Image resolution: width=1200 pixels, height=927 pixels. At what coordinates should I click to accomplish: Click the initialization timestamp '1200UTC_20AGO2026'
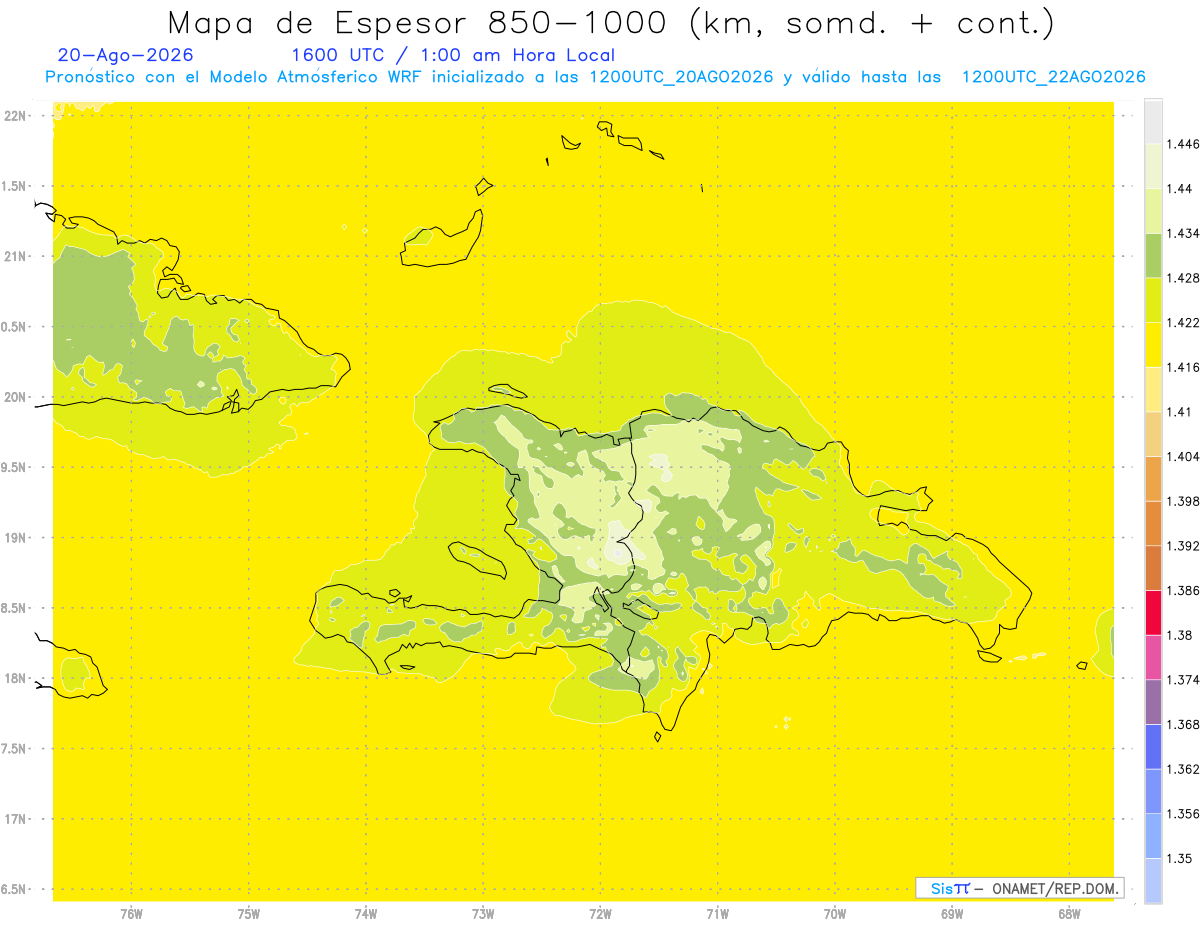click(x=681, y=77)
